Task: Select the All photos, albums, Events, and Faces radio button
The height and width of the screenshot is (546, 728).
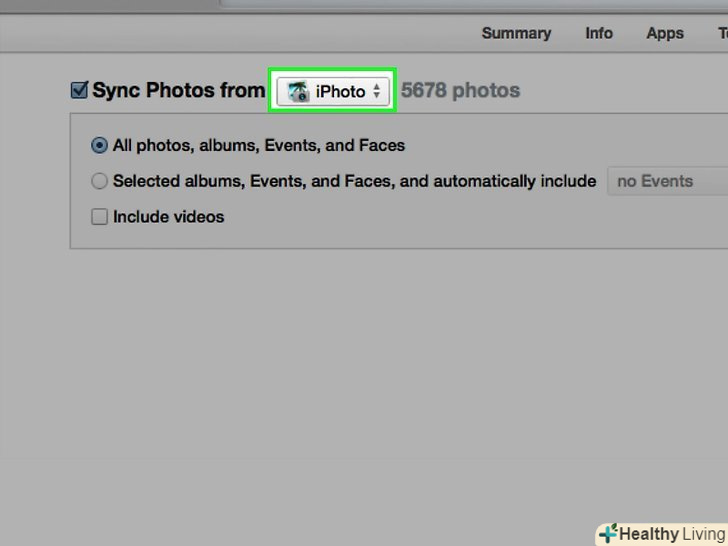Action: [x=99, y=145]
